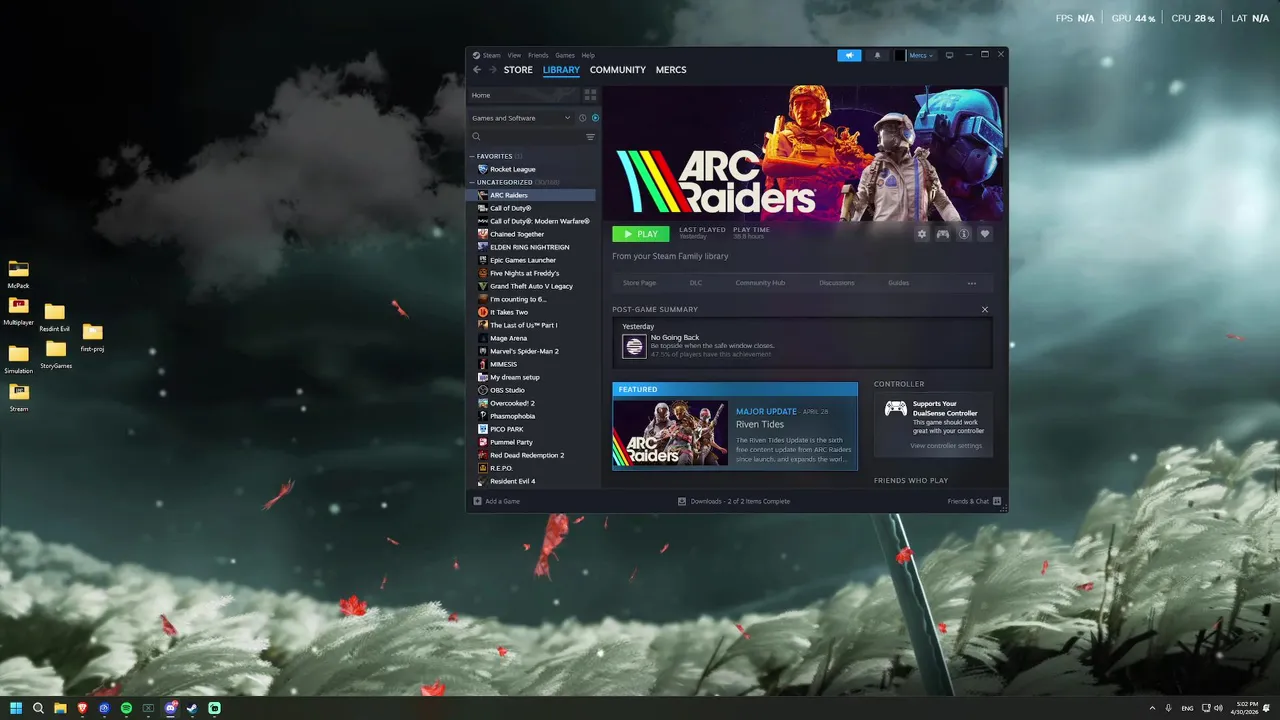Open the DLC link
The width and height of the screenshot is (1280, 720).
pyautogui.click(x=696, y=283)
